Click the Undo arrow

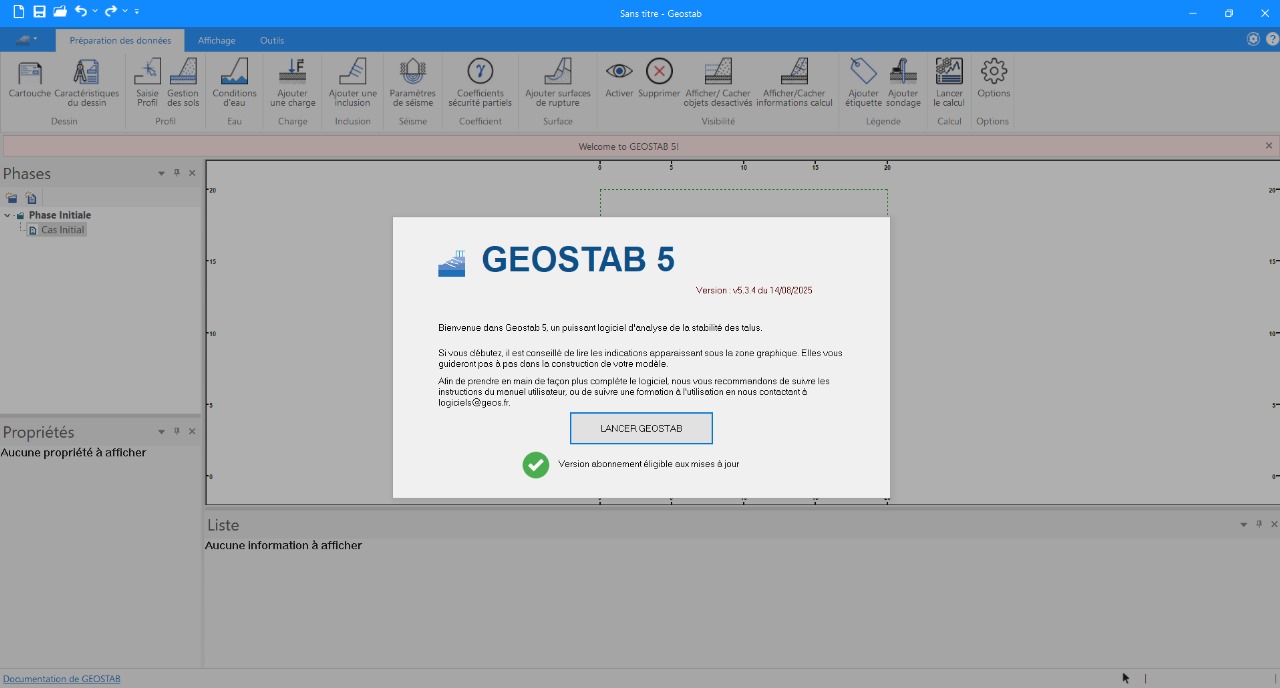pos(81,12)
